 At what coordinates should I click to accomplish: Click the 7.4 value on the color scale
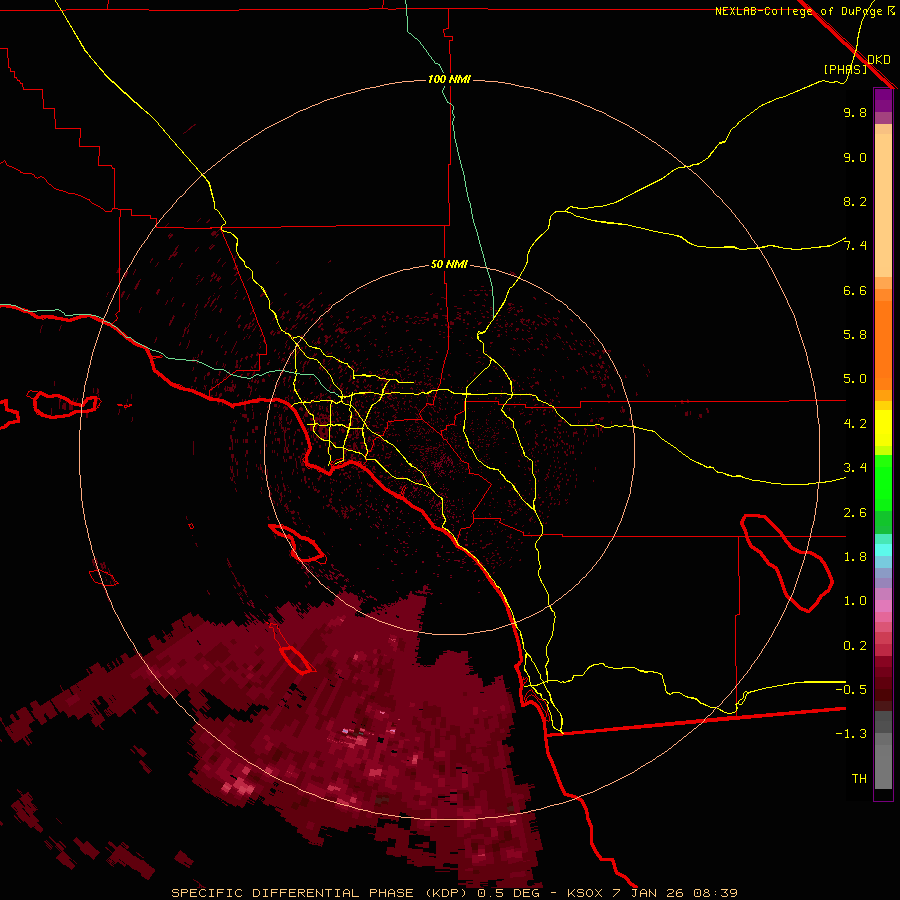coord(855,246)
